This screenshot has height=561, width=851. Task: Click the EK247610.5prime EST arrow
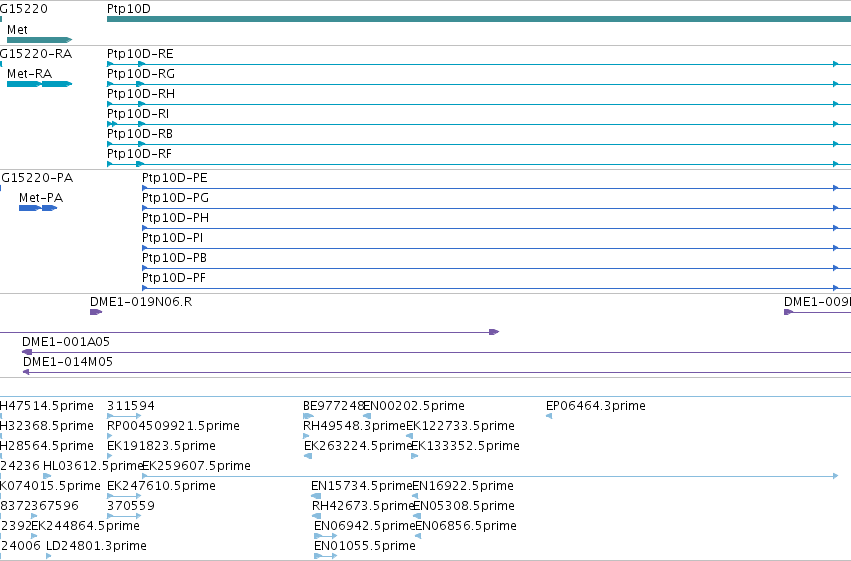pos(124,496)
